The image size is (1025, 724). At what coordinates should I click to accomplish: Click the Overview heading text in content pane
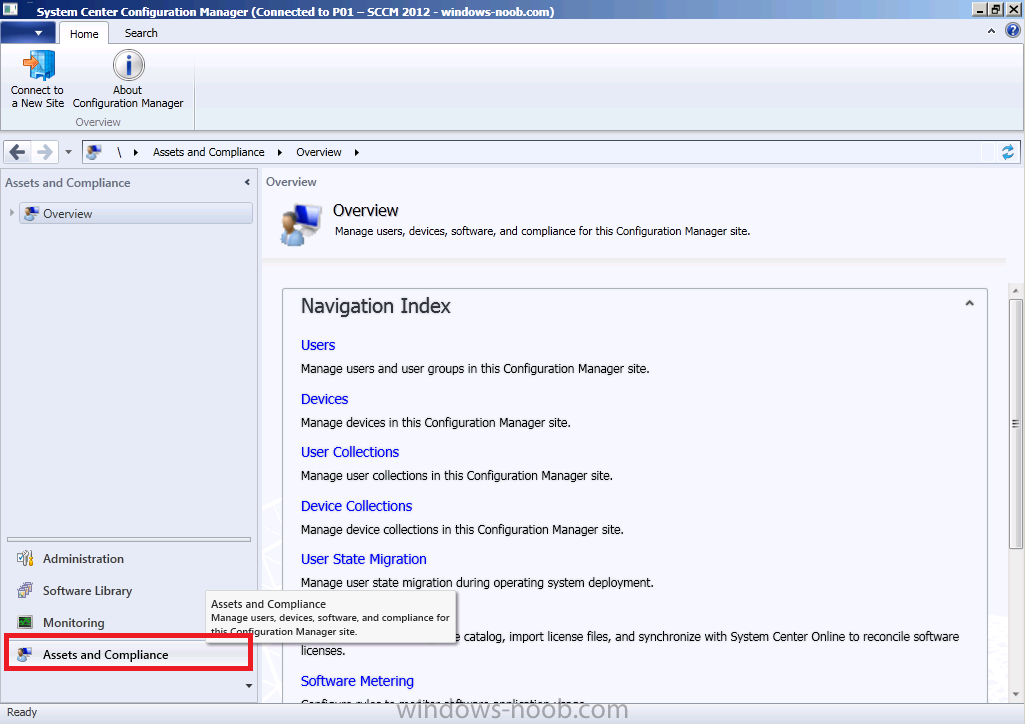[x=365, y=210]
